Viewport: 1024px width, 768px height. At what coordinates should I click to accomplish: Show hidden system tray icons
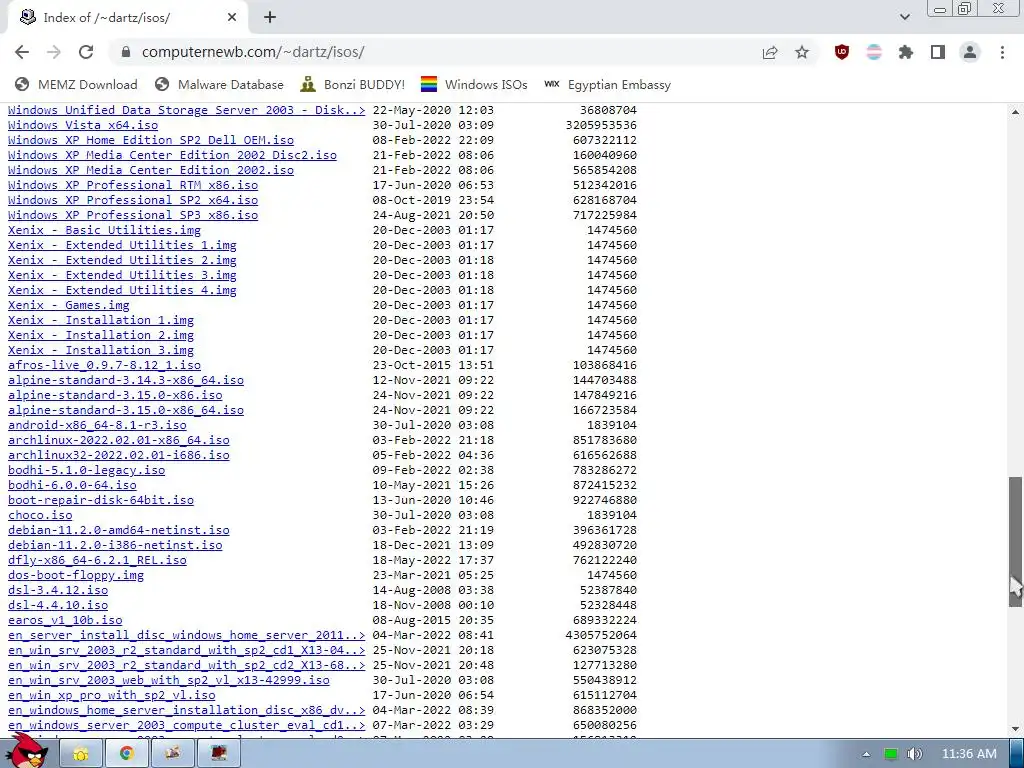coord(866,754)
